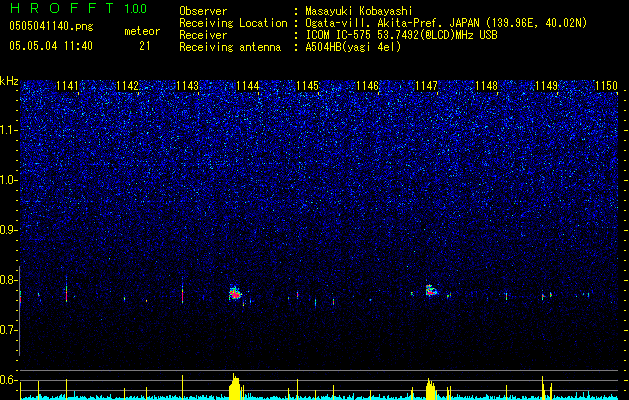629x400 pixels.
Task: Click the meteor echo blob just after 1147
Action: (431, 290)
